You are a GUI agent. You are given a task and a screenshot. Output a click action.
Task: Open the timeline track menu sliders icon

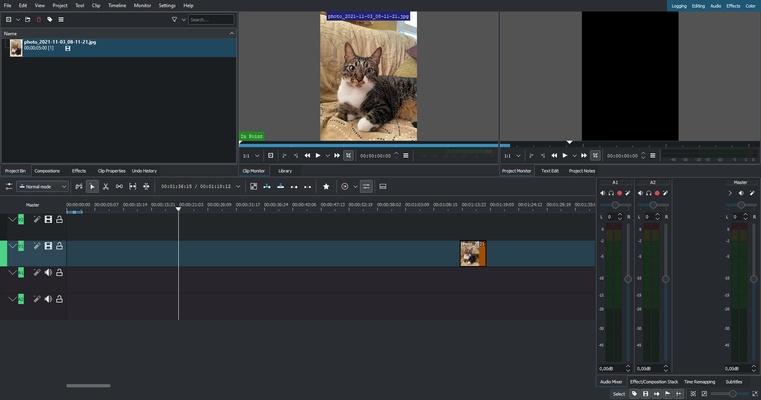coord(9,186)
